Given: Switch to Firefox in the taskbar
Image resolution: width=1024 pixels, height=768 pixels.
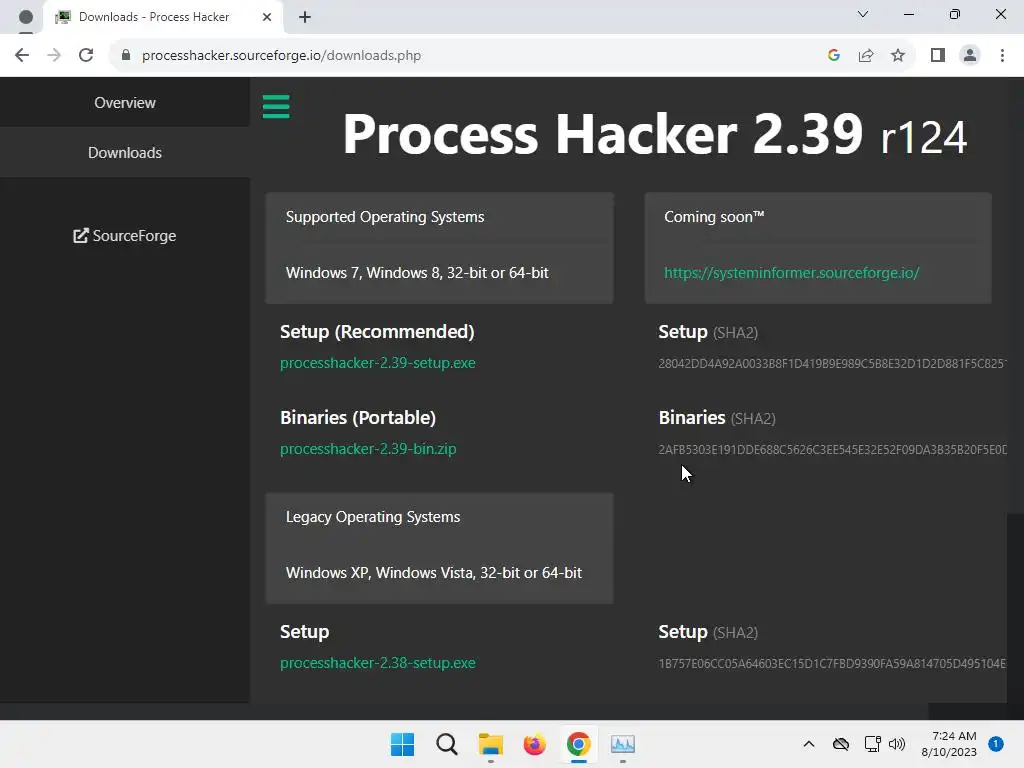Looking at the screenshot, I should (x=535, y=744).
